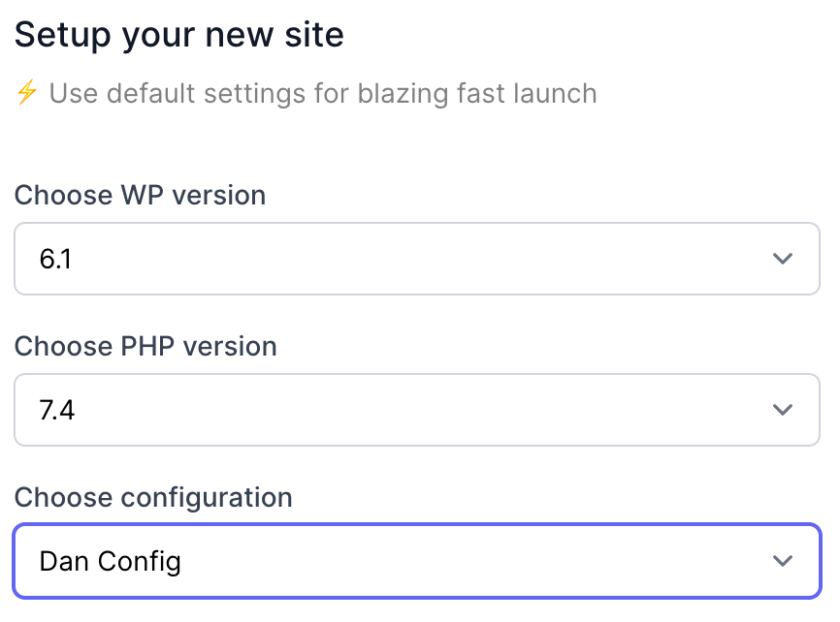Open the Choose configuration dropdown
The height and width of the screenshot is (622, 840).
pyautogui.click(x=417, y=561)
